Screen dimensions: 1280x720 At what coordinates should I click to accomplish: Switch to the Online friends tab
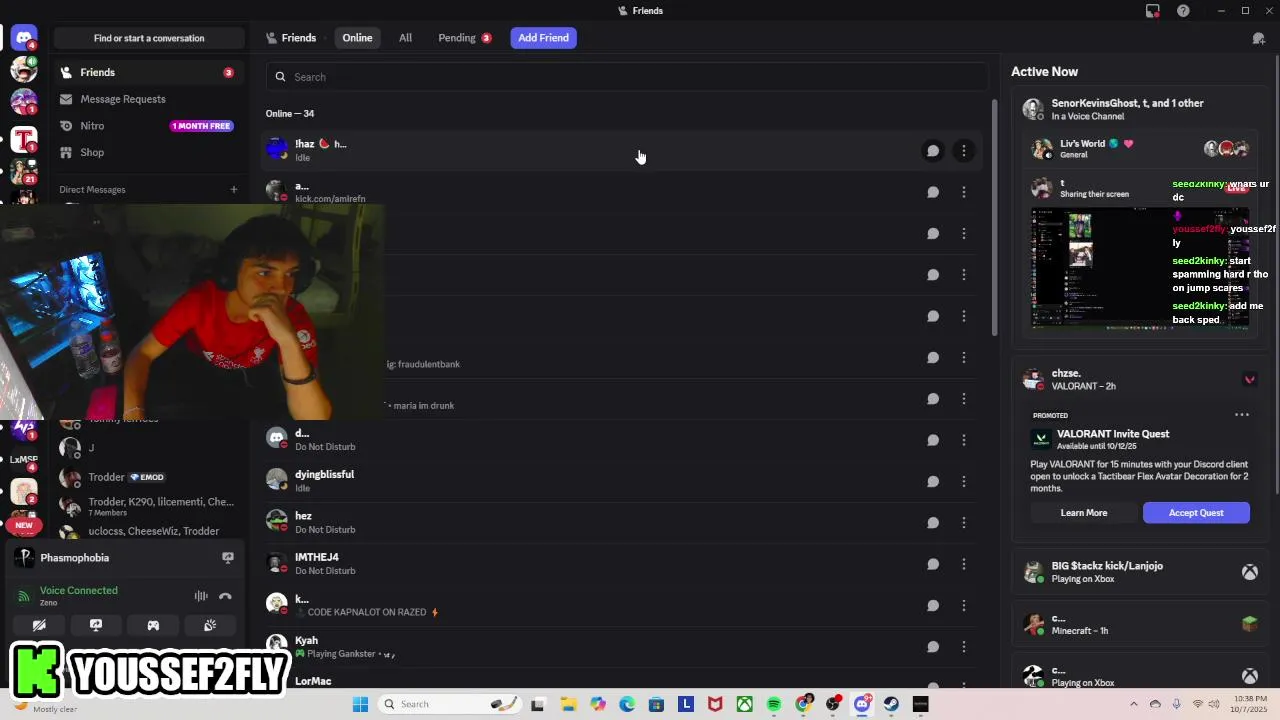pyautogui.click(x=357, y=38)
